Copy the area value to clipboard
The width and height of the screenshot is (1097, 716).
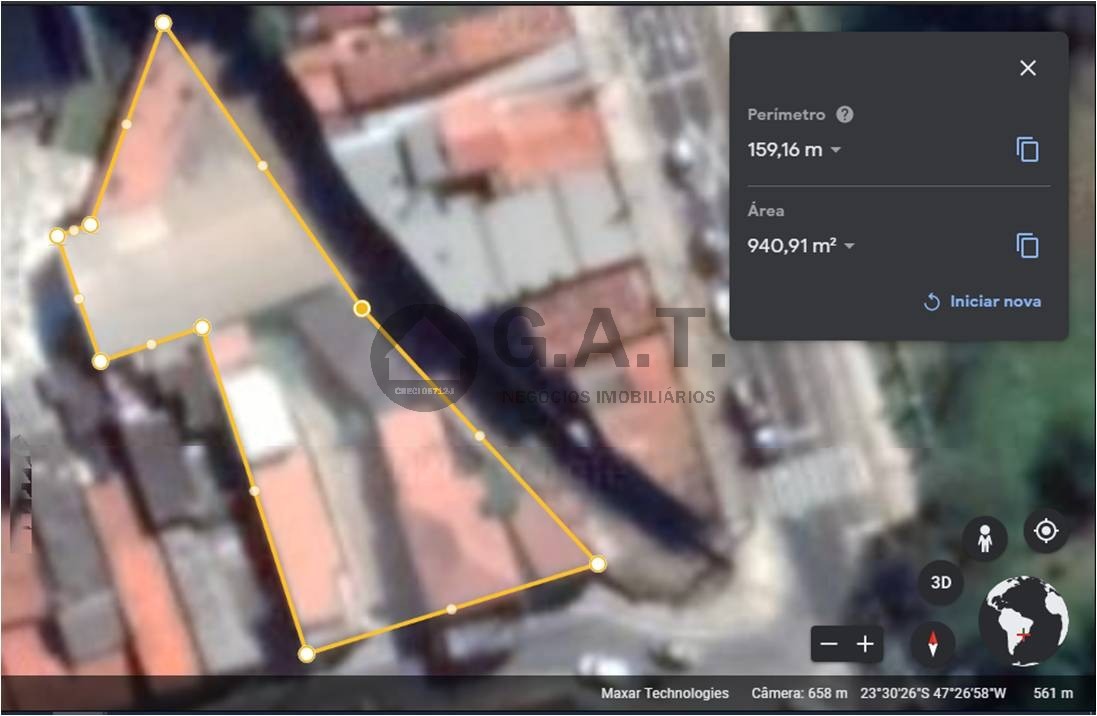1027,246
